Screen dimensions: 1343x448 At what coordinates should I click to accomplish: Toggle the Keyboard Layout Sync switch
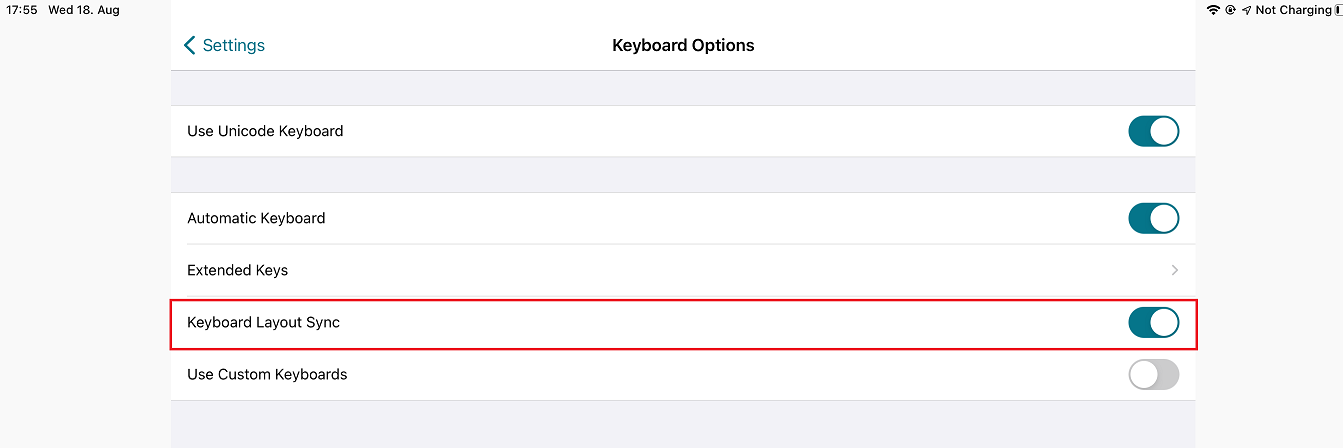1153,322
